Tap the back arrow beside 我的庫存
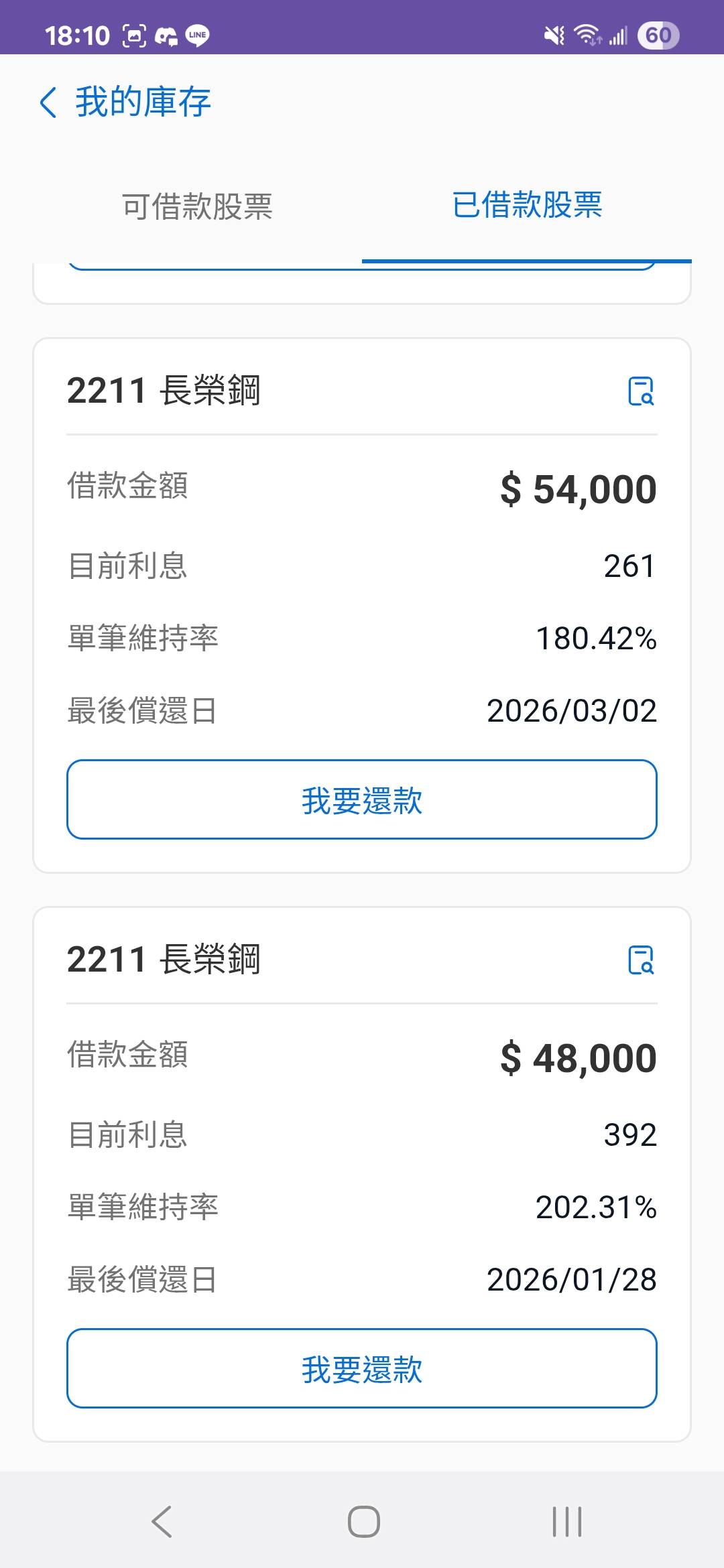The image size is (724, 1568). (48, 103)
